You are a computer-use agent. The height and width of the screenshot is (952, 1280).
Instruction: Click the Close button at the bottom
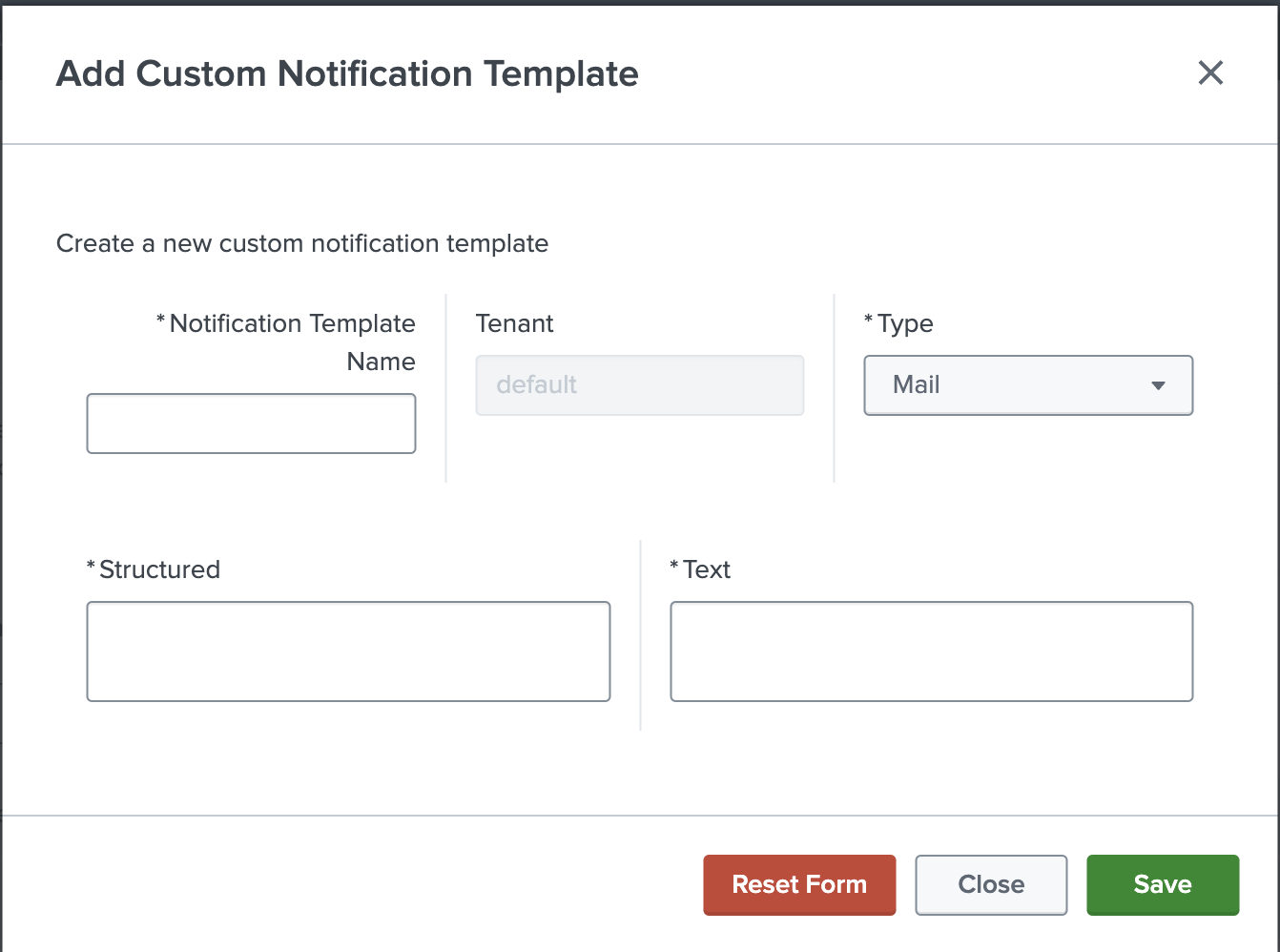(991, 884)
